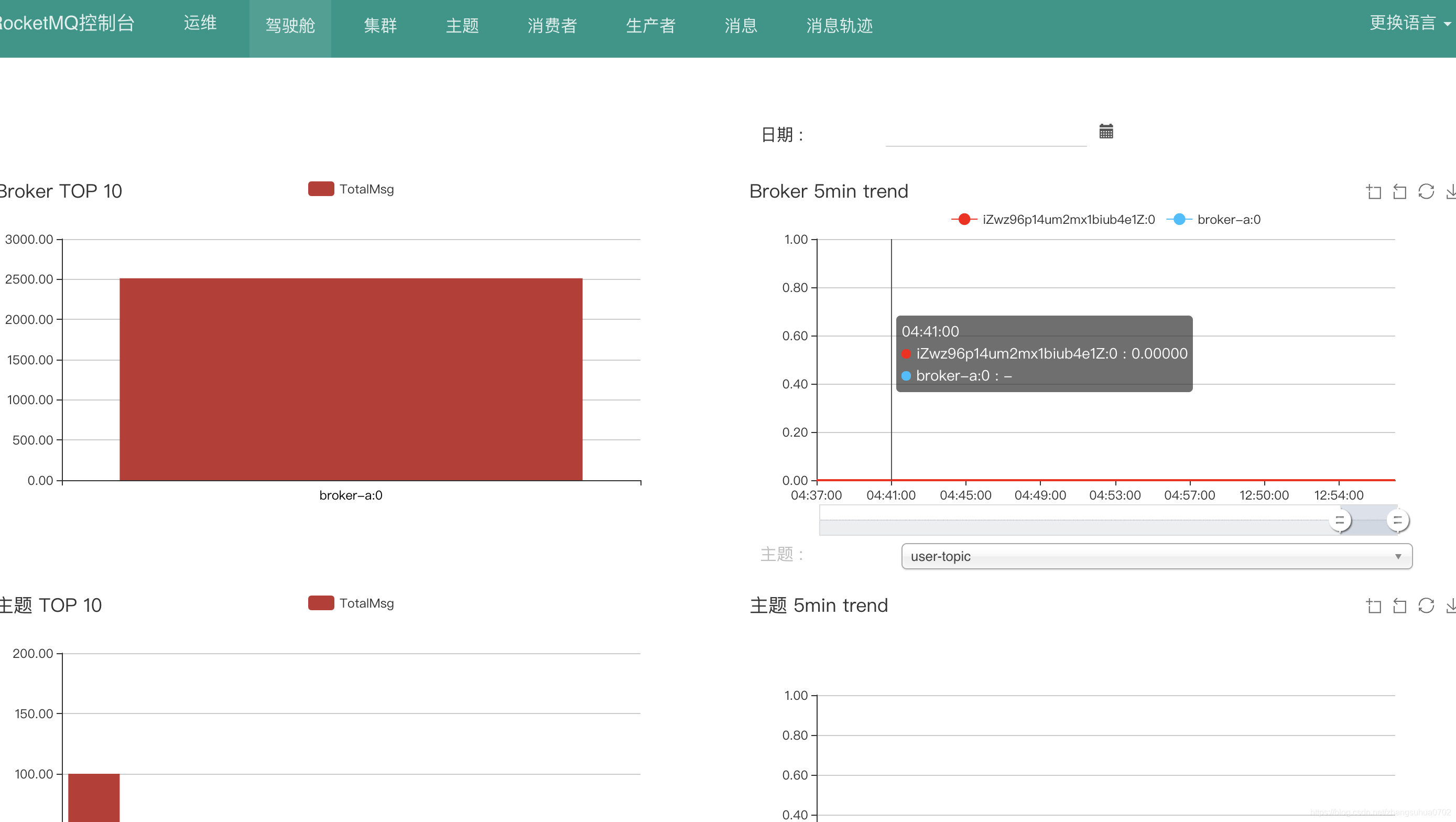Click Broker trend area zoom icon
Screen dimensions: 1456x822
pyautogui.click(x=1374, y=192)
